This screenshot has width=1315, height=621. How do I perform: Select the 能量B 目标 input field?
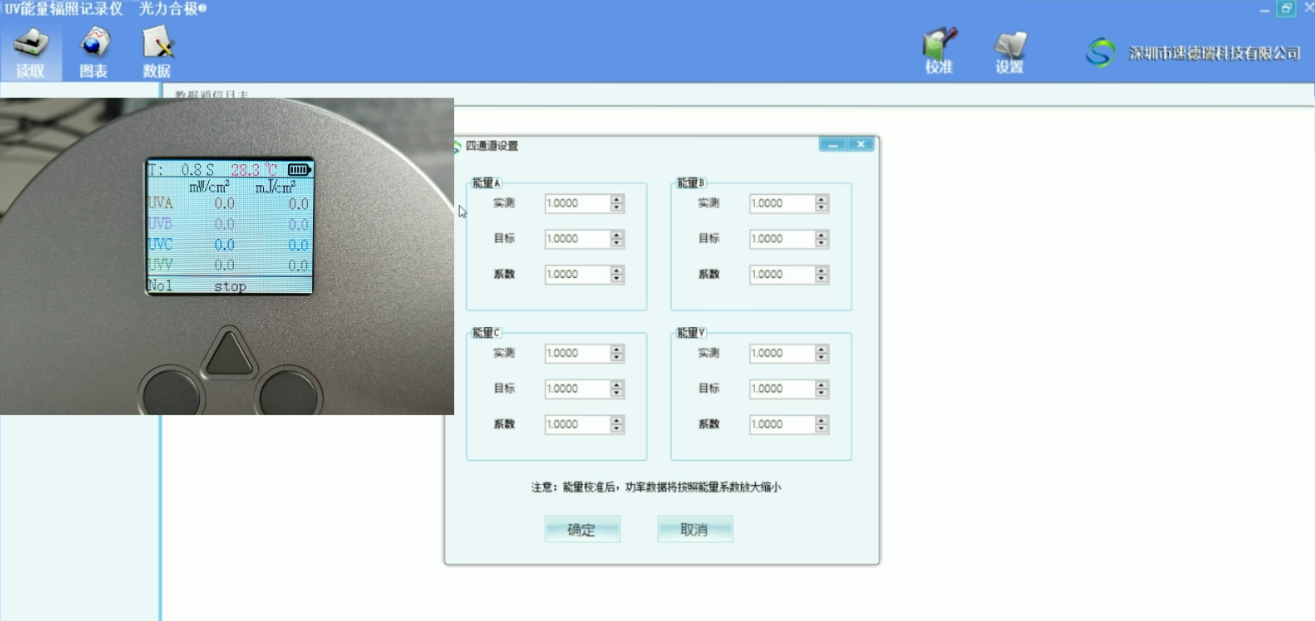[782, 239]
